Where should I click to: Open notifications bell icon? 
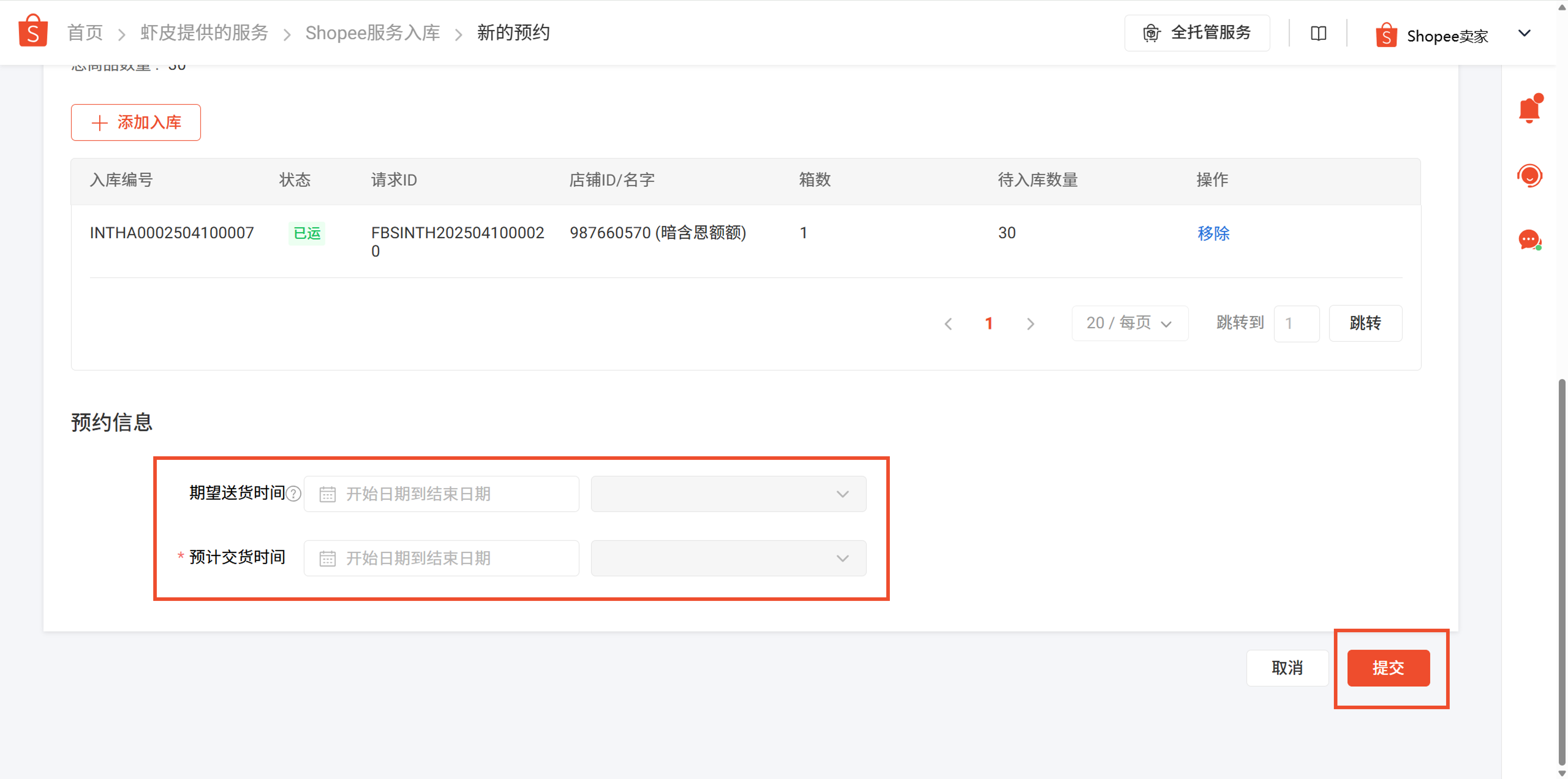pos(1529,110)
